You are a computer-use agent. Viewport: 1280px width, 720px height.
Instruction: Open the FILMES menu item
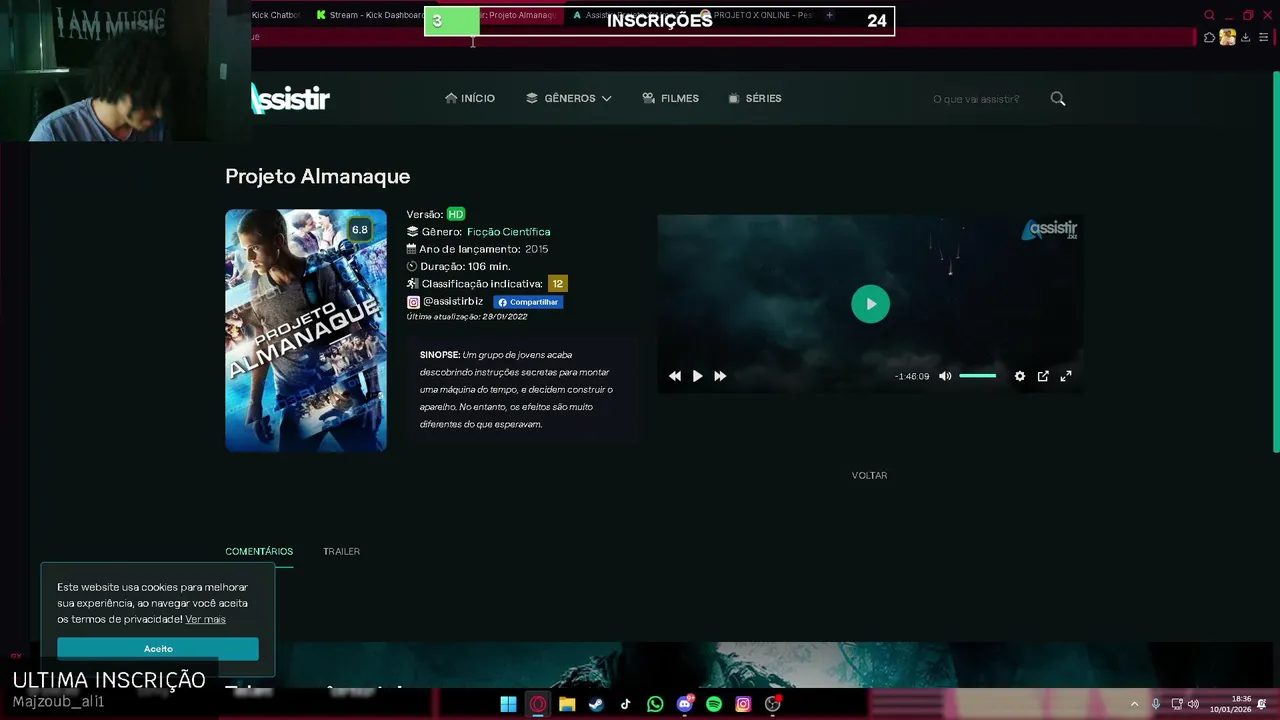pyautogui.click(x=670, y=98)
